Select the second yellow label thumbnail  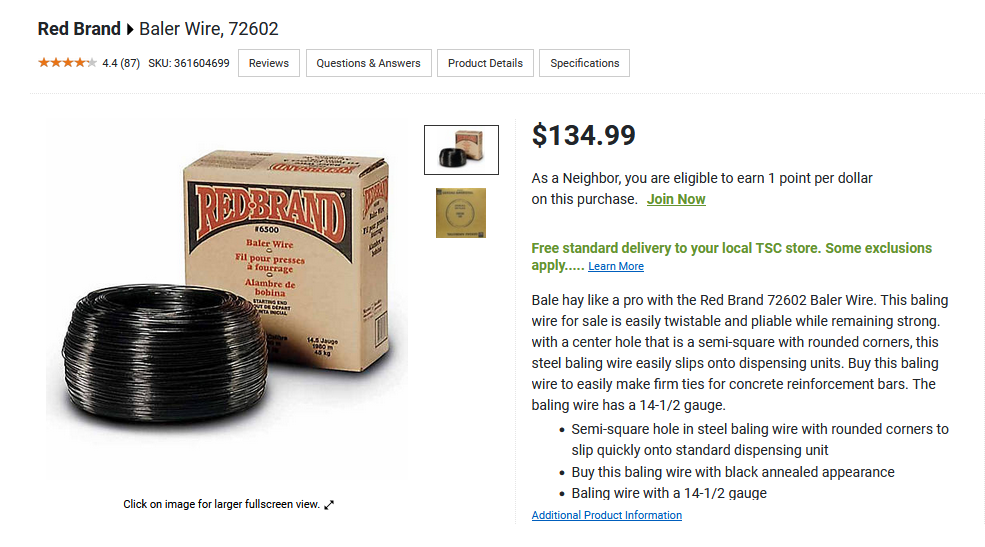(x=461, y=213)
